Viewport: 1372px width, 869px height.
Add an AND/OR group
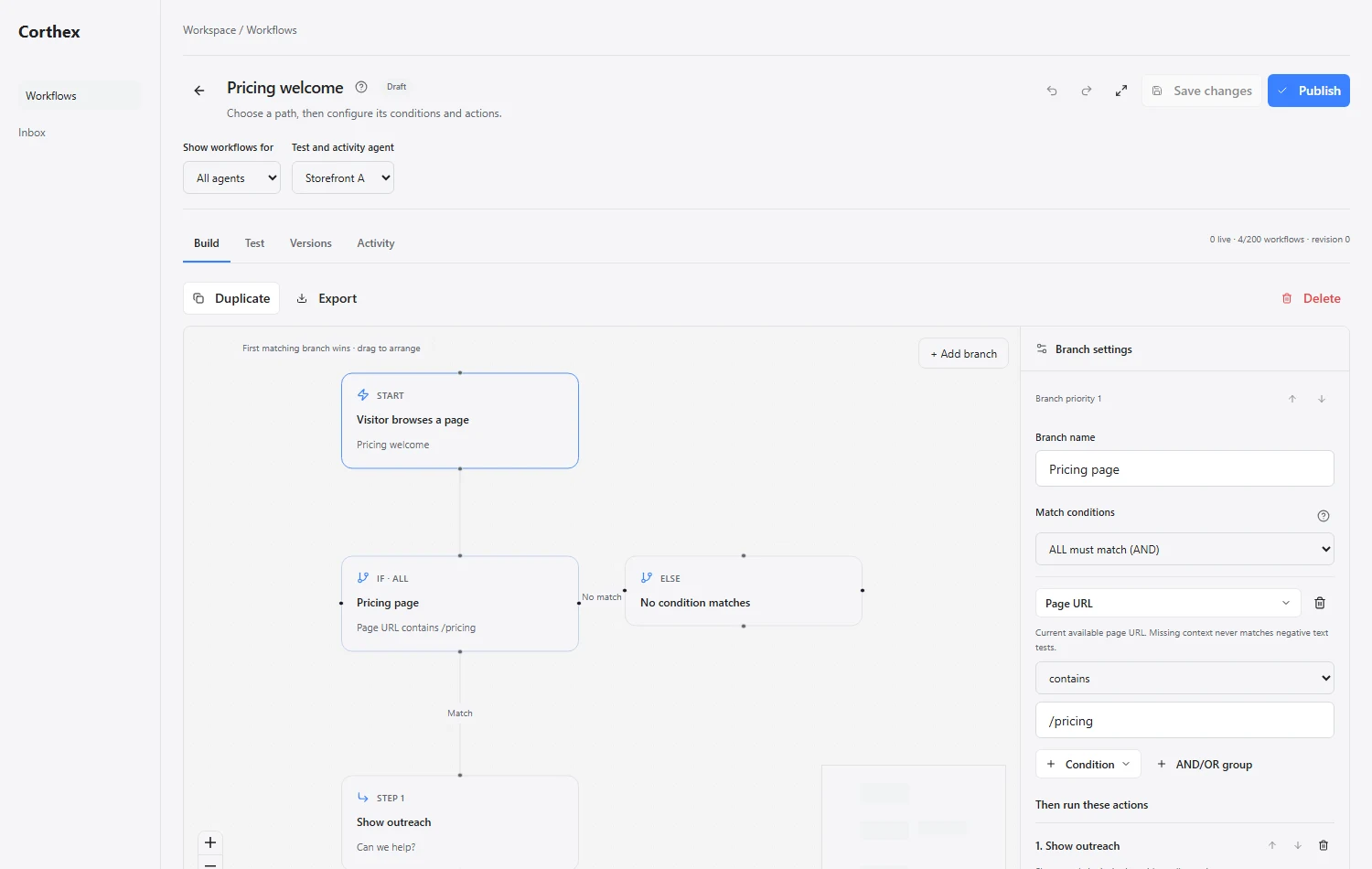(x=1205, y=765)
